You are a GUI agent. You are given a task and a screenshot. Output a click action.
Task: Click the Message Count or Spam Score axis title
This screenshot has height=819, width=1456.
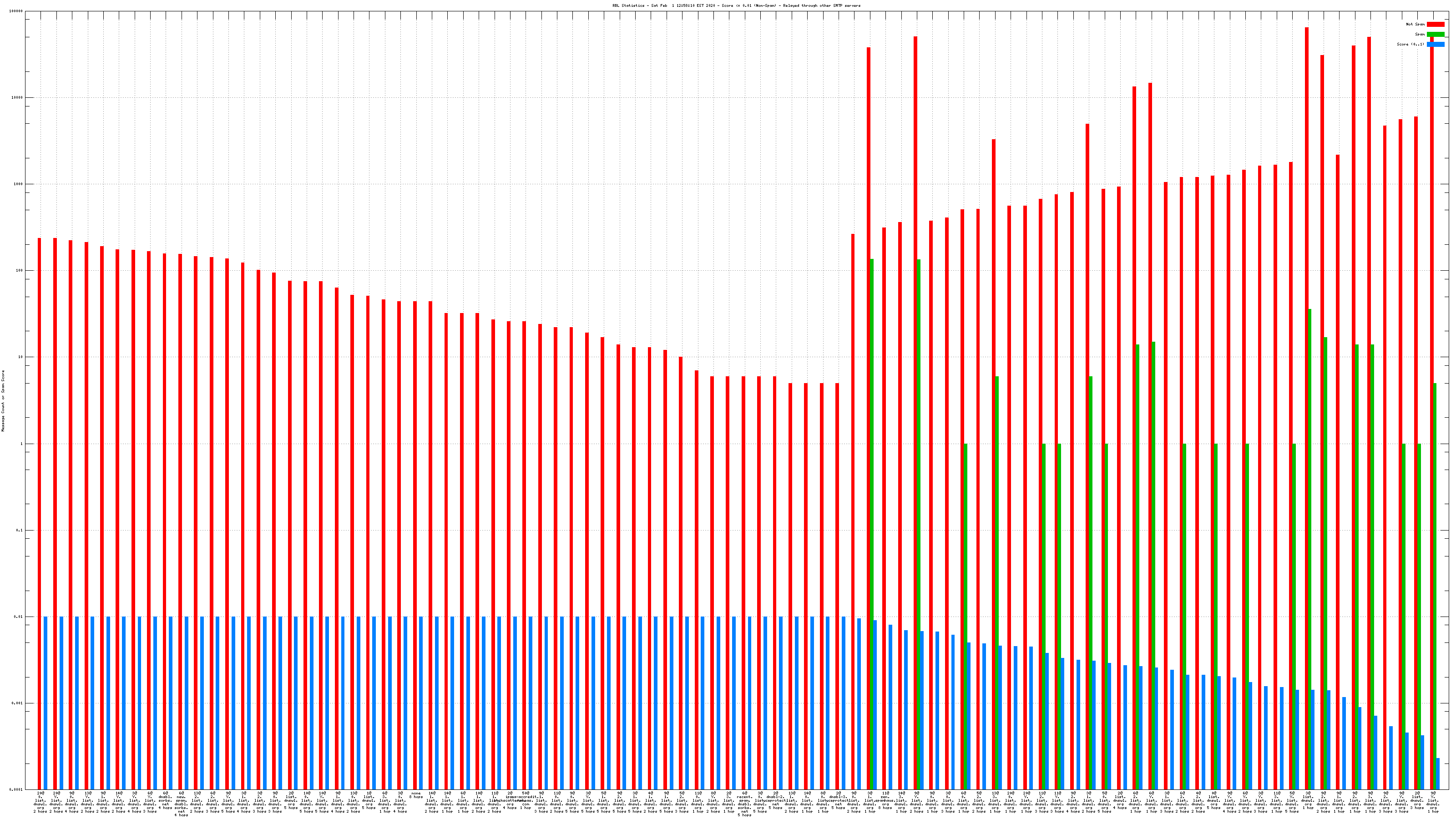pos(3,401)
